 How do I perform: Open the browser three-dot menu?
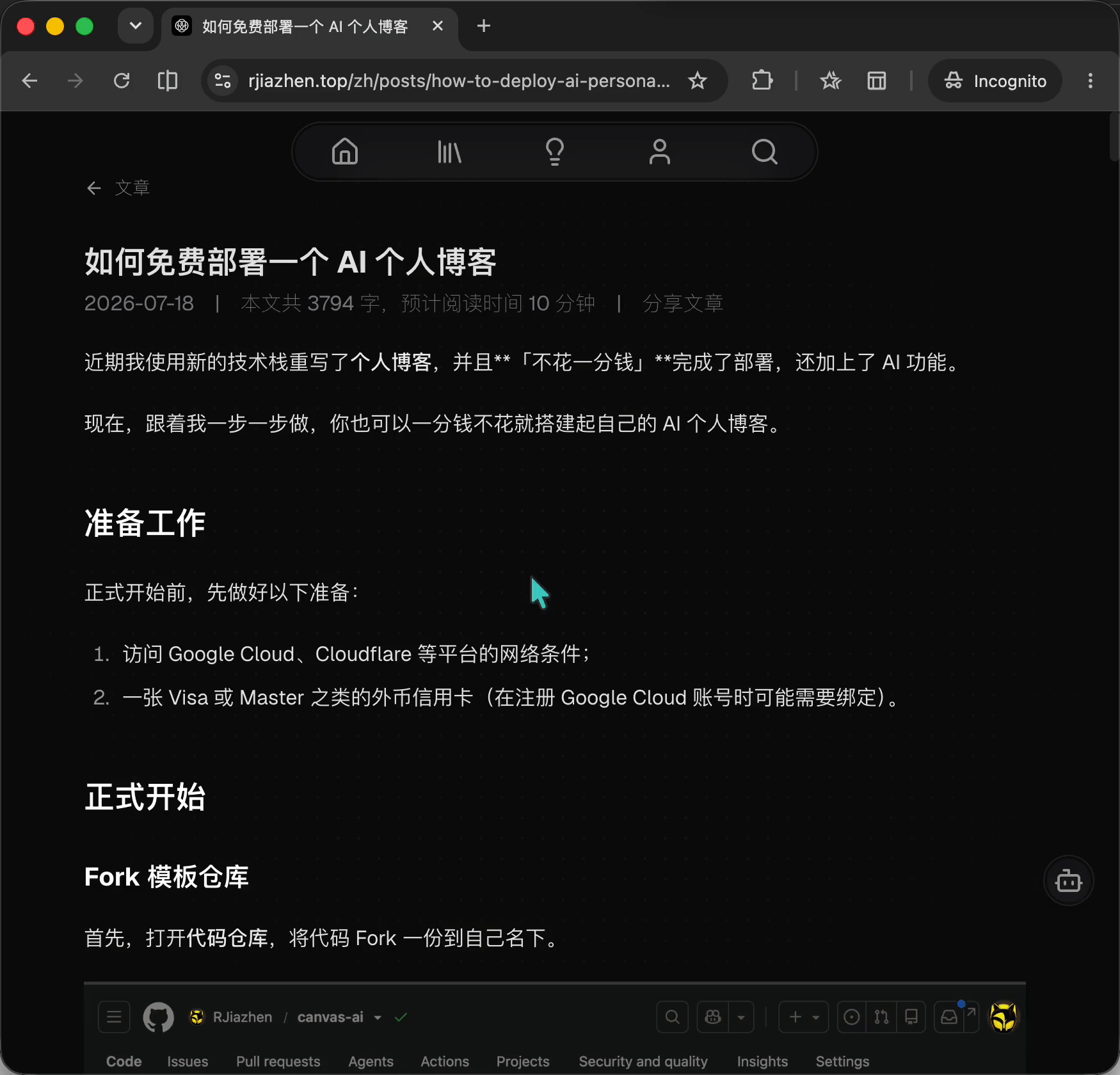[x=1091, y=81]
